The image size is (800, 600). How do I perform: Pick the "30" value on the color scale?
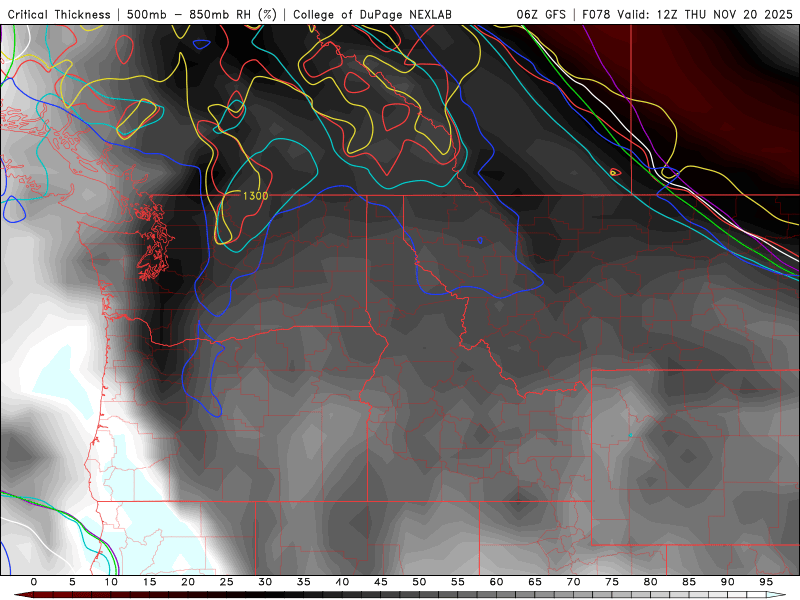(x=265, y=582)
